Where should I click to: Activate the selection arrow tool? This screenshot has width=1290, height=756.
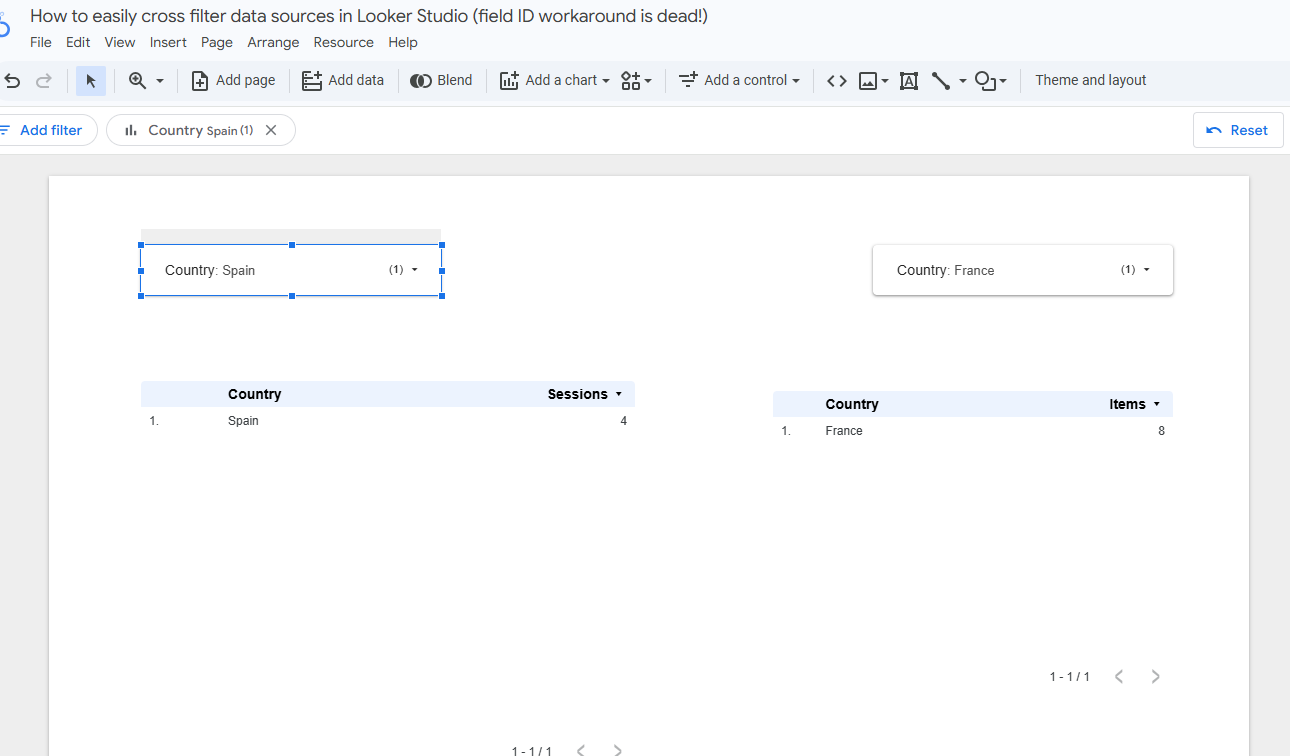pos(91,80)
